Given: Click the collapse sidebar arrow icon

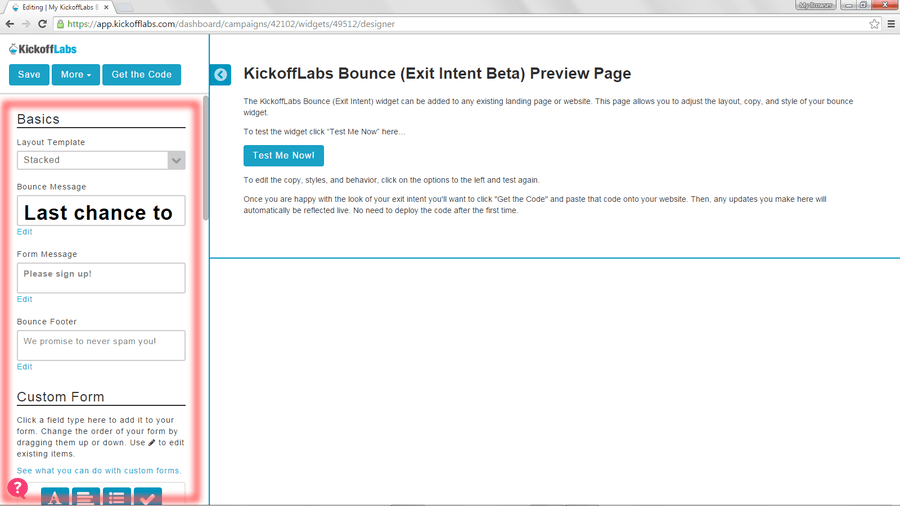Looking at the screenshot, I should click(x=220, y=75).
